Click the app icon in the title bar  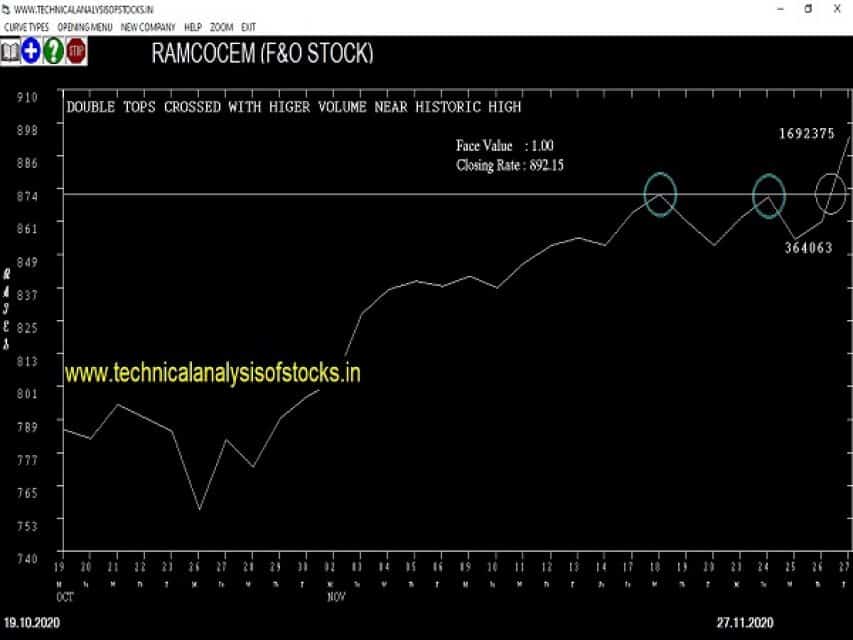pos(6,9)
